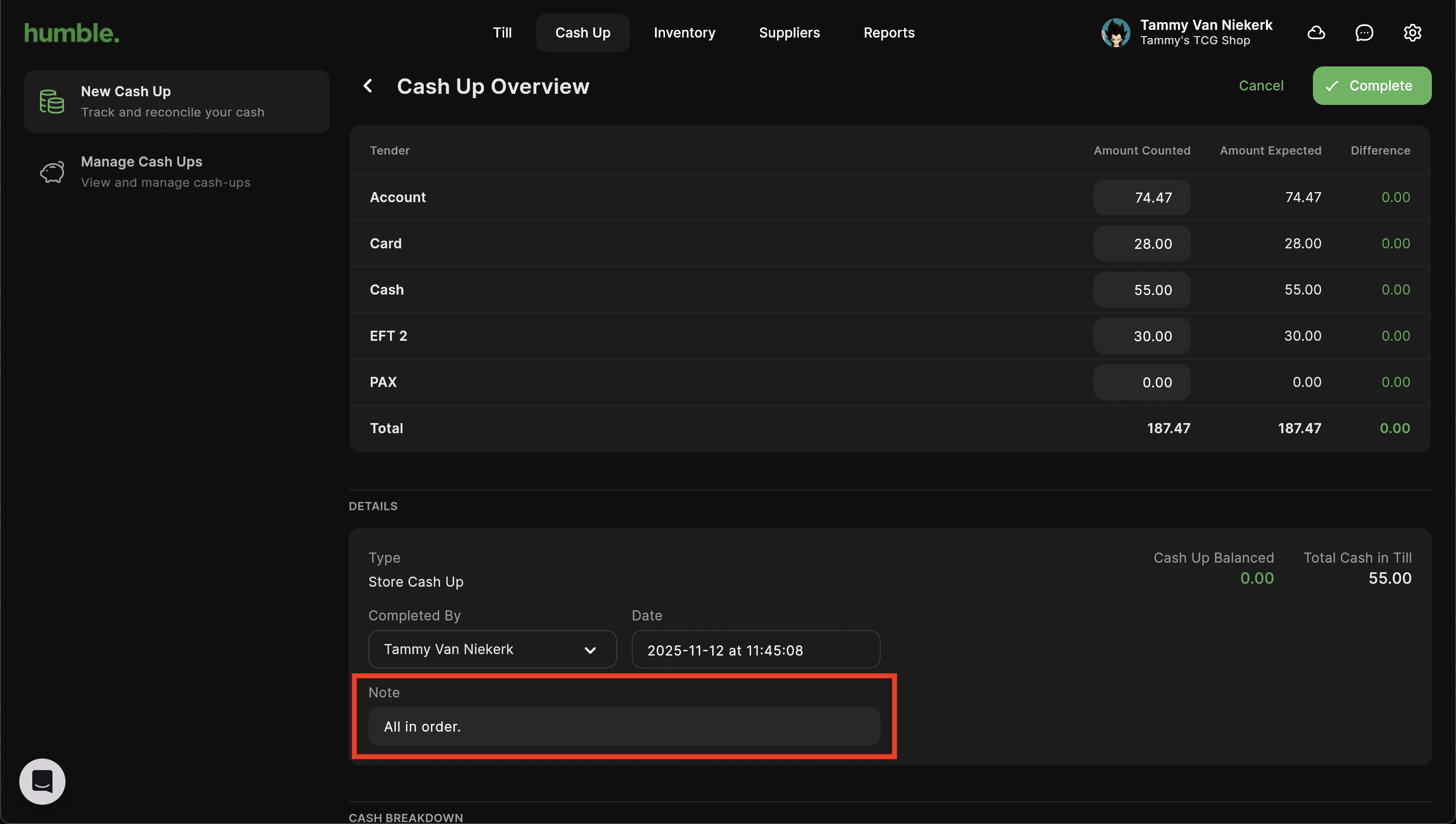Image resolution: width=1456 pixels, height=824 pixels.
Task: Open Manage Cash Ups from sidebar
Action: point(165,171)
